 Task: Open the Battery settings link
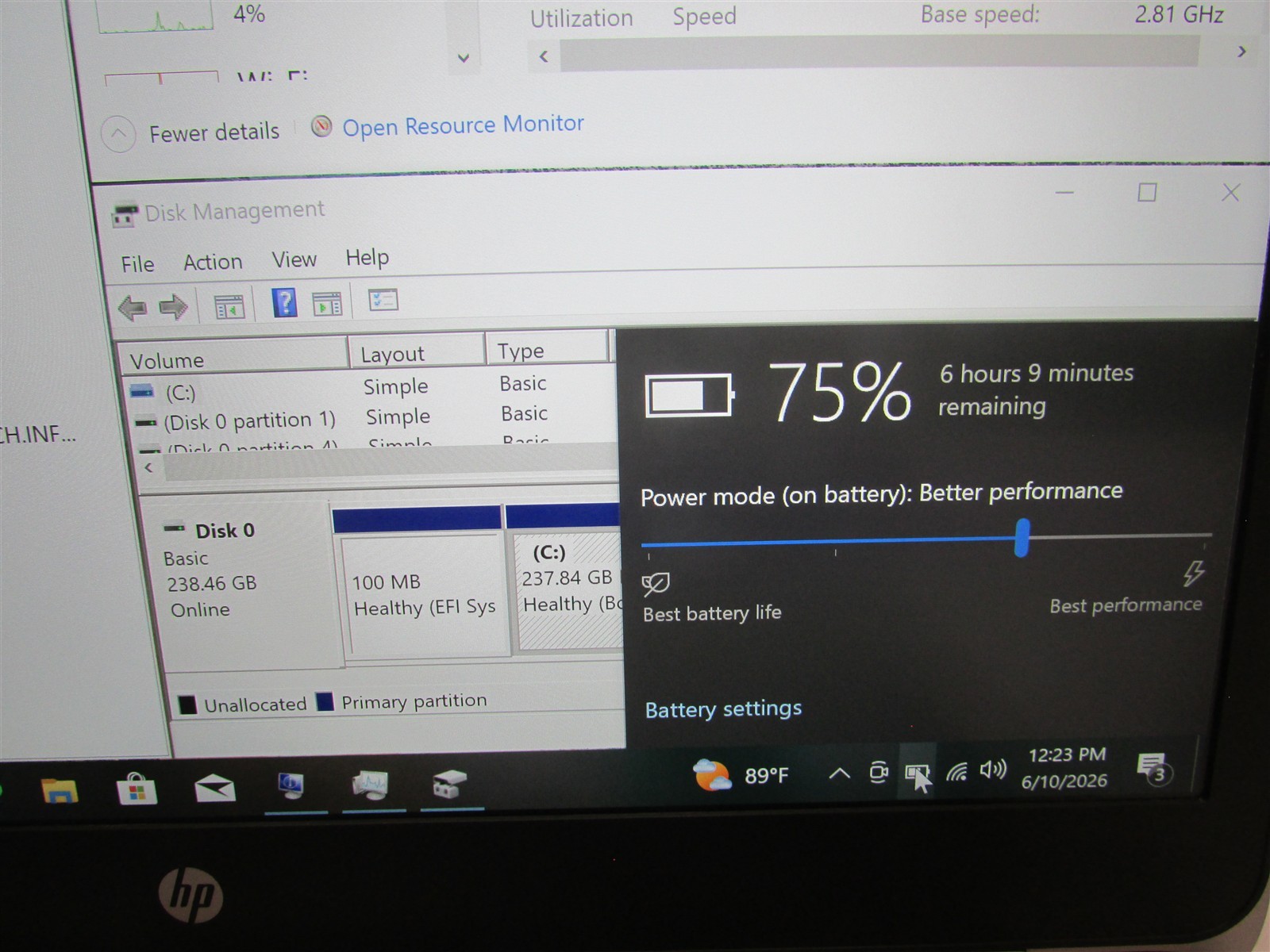723,708
